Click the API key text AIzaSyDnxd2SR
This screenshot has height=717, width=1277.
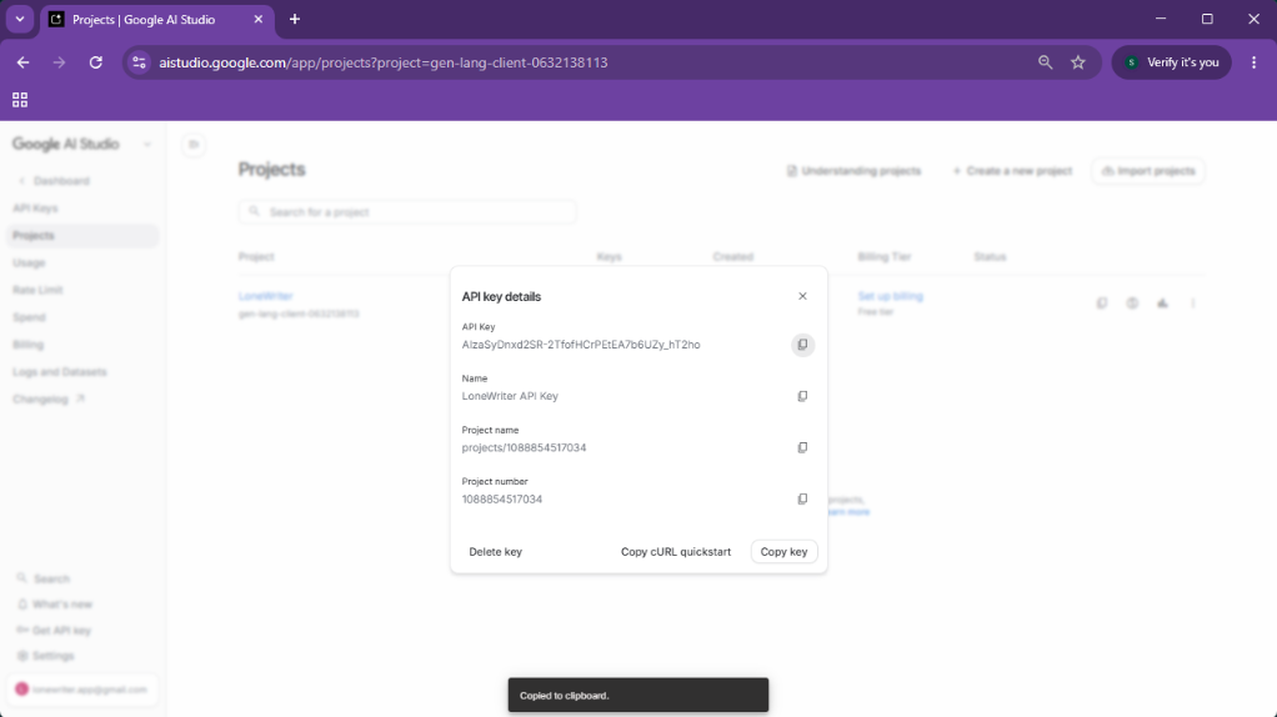[x=581, y=345]
